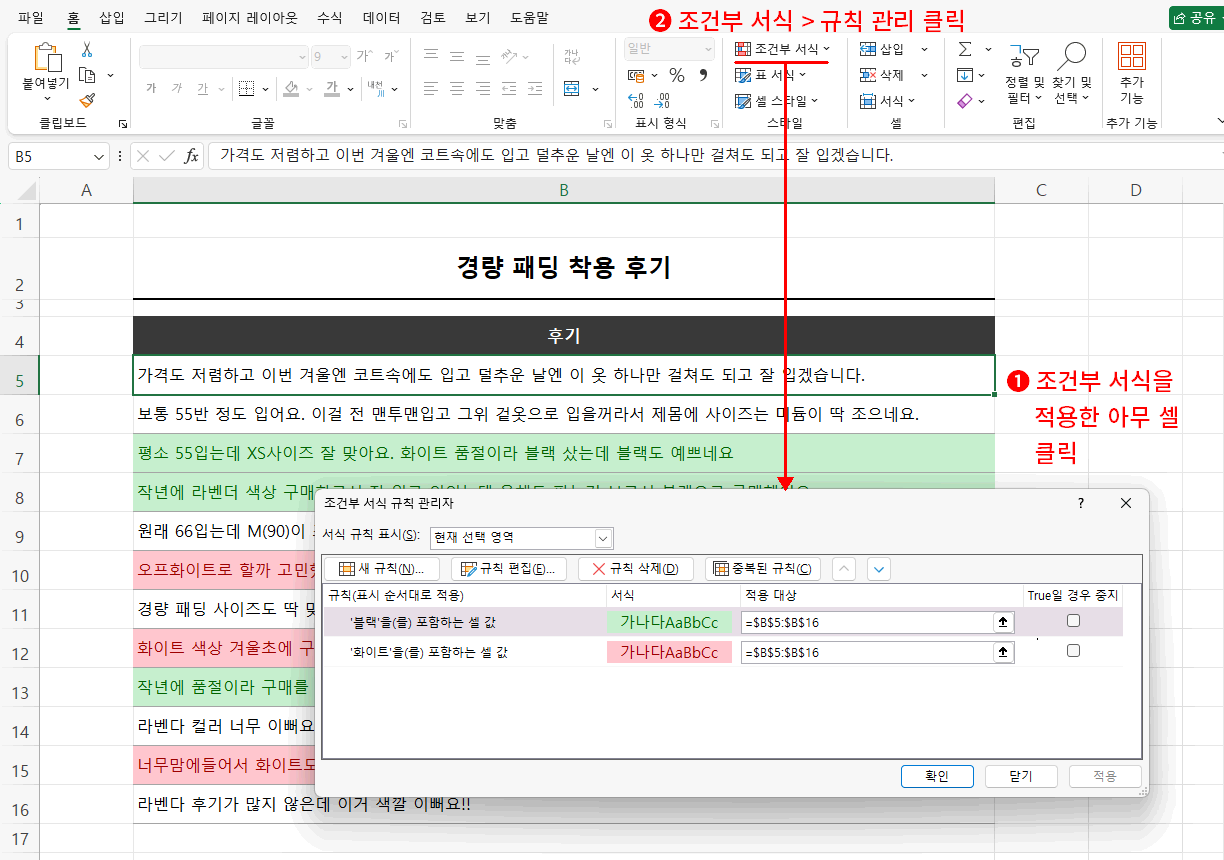1224x860 pixels.
Task: Click the Duplicate Rule (중복된 규칙) button
Action: tap(764, 569)
